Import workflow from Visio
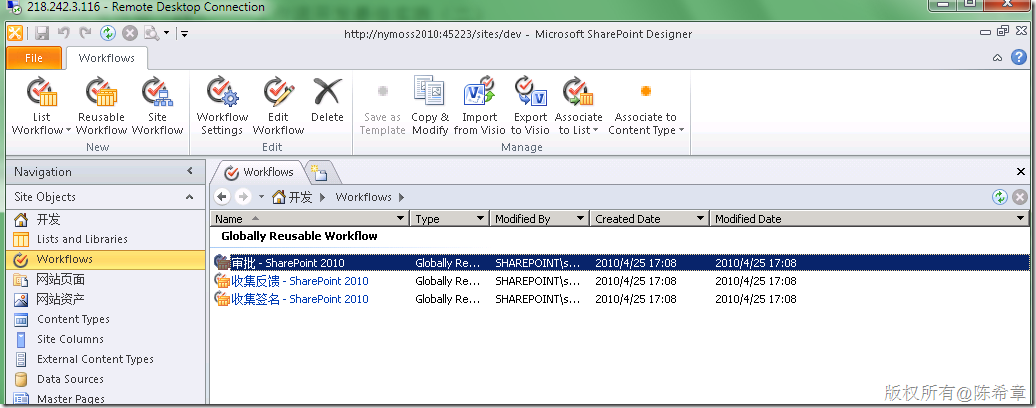Viewport: 1036px width, 408px height. tap(480, 106)
